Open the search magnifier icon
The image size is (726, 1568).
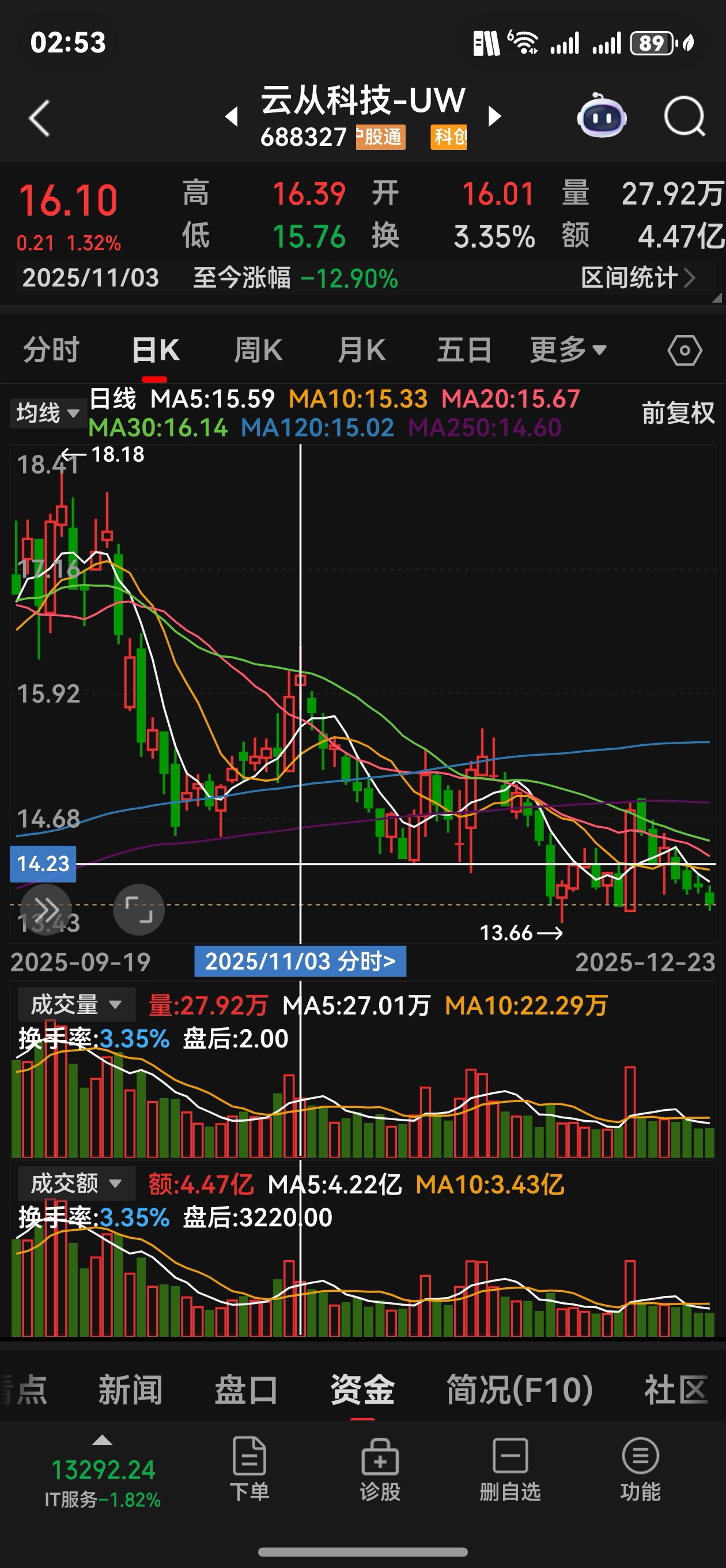(x=685, y=116)
